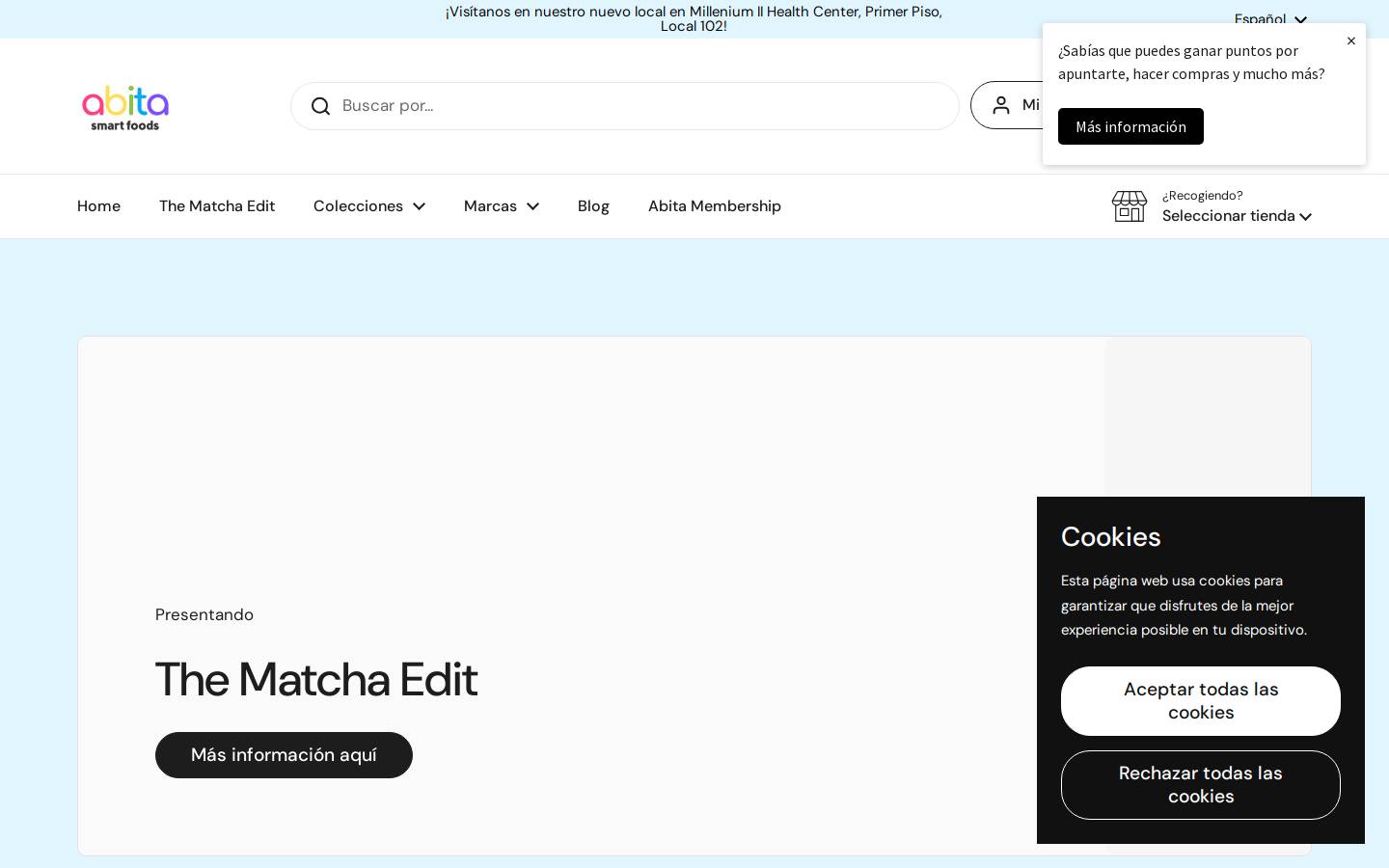The height and width of the screenshot is (868, 1389).
Task: Open the Español language dropdown
Action: click(1270, 19)
